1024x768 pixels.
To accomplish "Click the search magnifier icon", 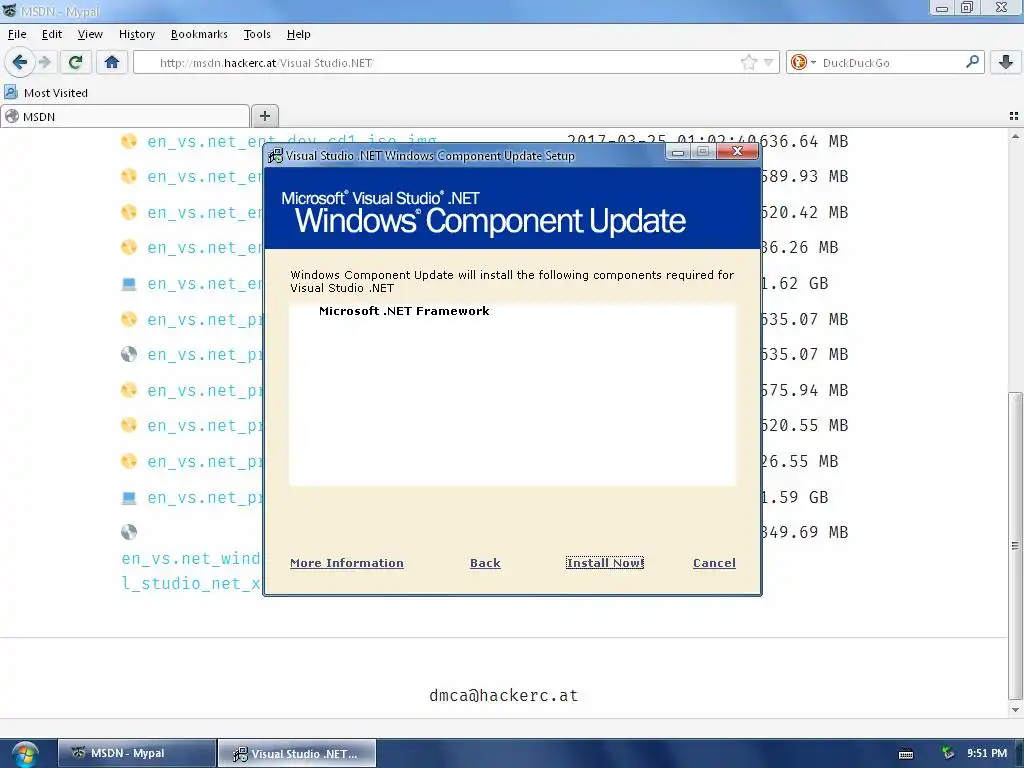I will tap(972, 62).
